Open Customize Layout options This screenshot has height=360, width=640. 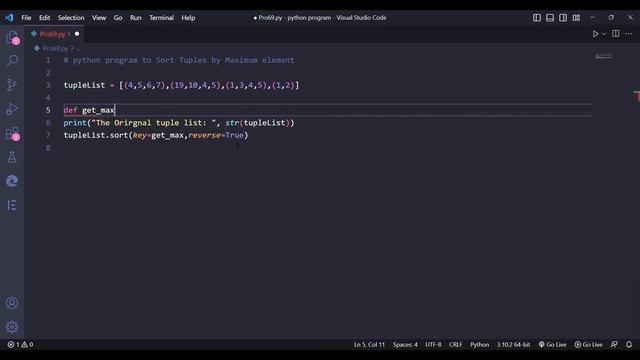[576, 18]
